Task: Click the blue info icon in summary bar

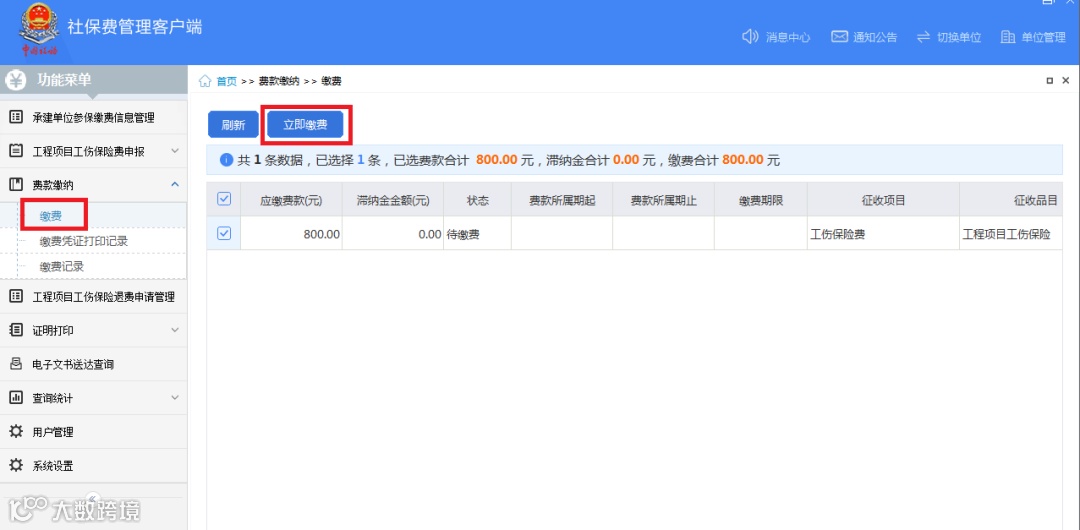Action: coord(225,160)
